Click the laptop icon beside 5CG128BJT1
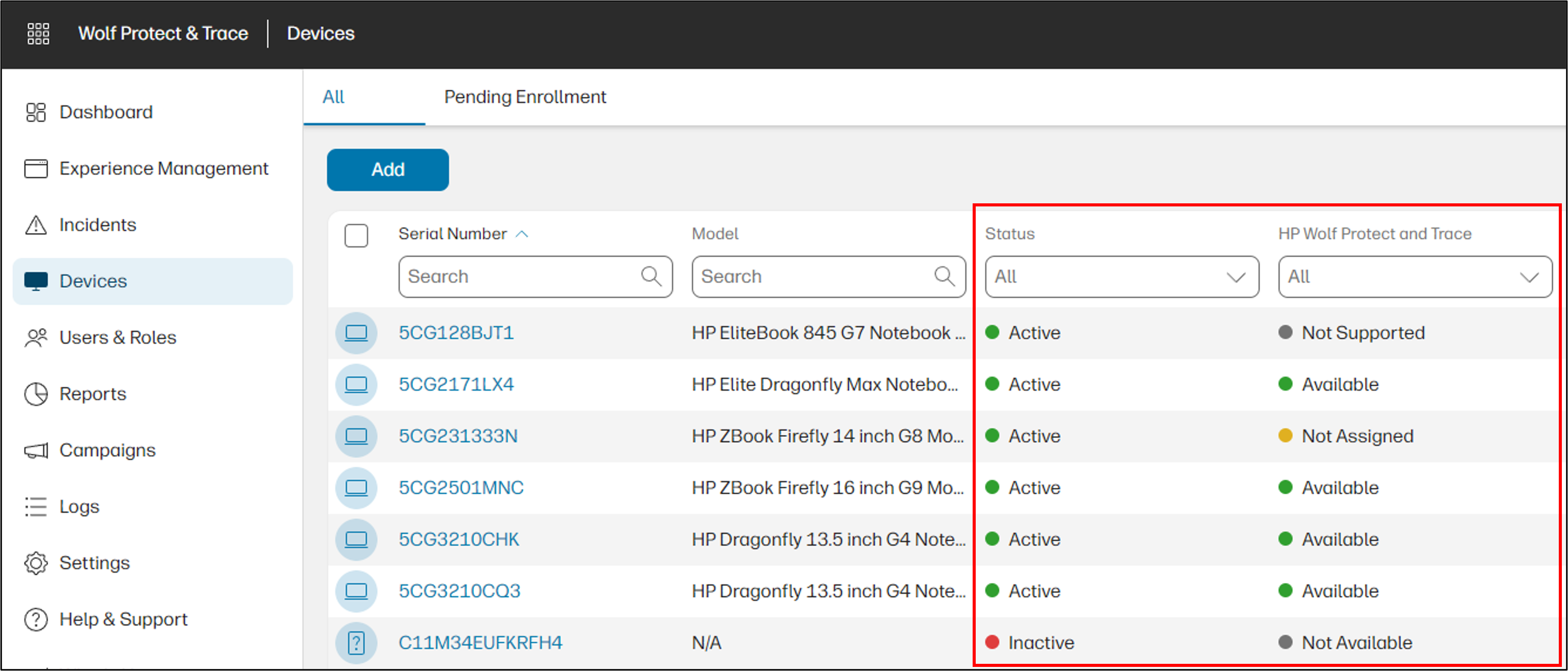The height and width of the screenshot is (671, 1568). pos(356,332)
